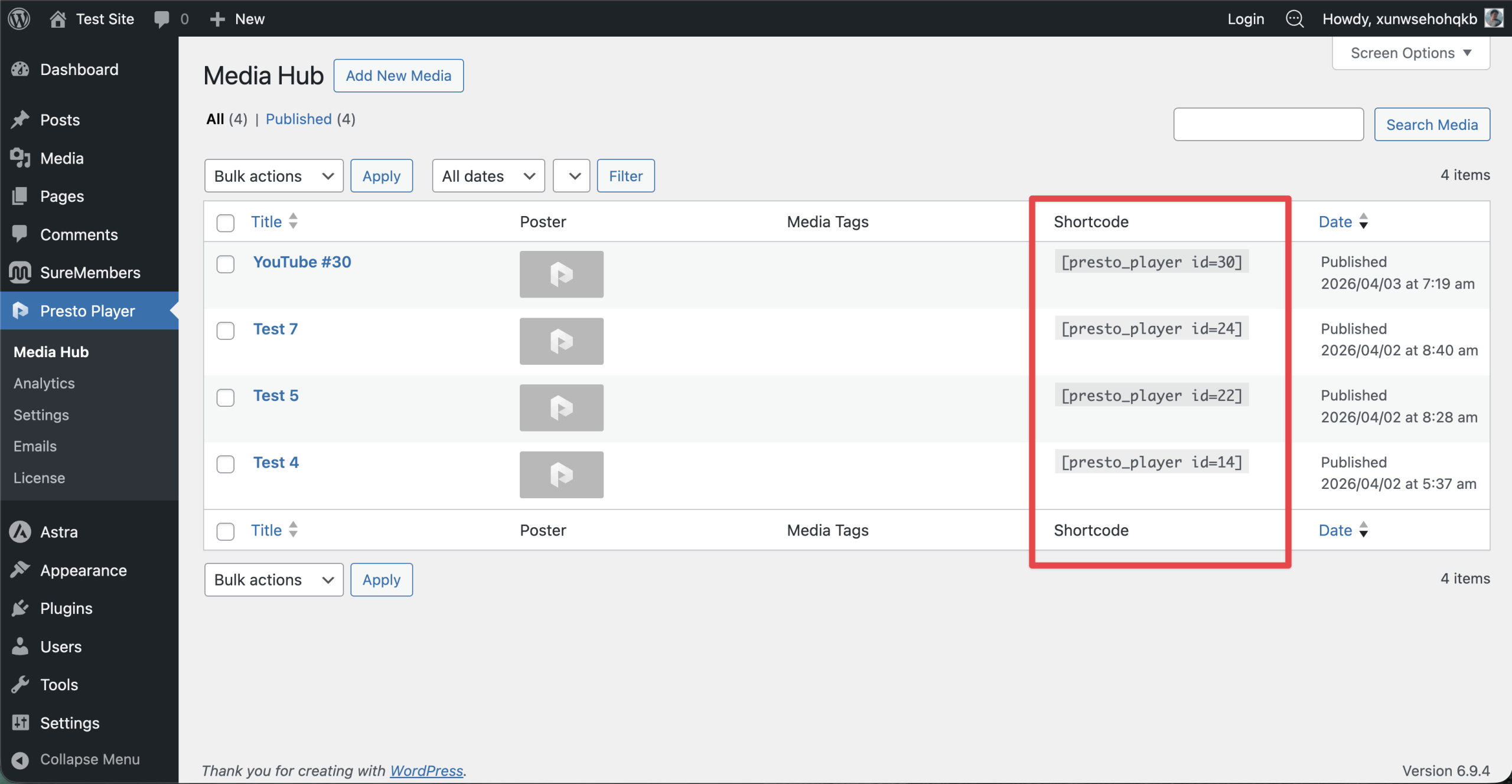Image resolution: width=1512 pixels, height=784 pixels.
Task: Click the search icon next to Login
Action: click(1294, 19)
